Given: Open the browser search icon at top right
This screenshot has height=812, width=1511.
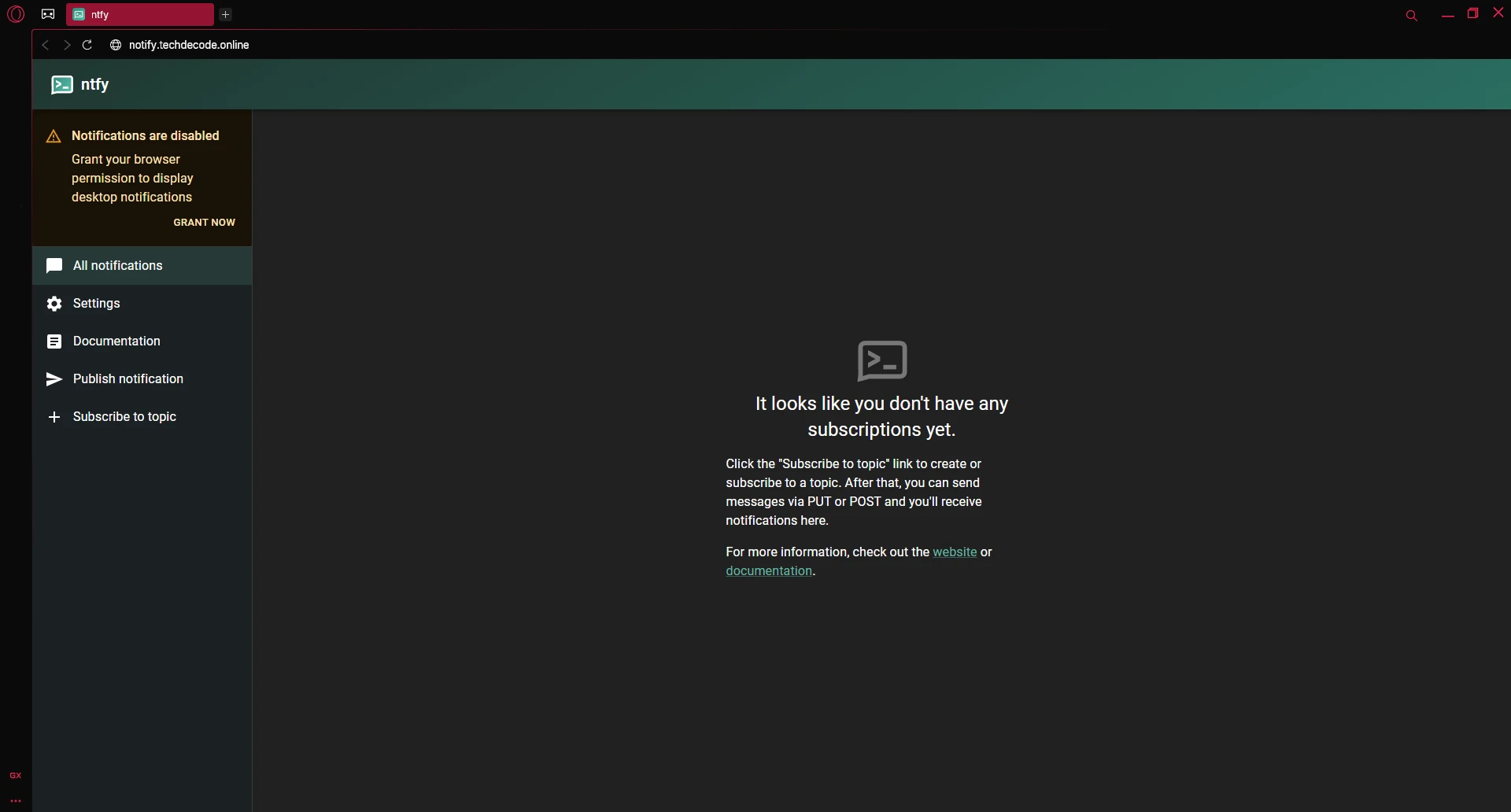Looking at the screenshot, I should coord(1412,16).
